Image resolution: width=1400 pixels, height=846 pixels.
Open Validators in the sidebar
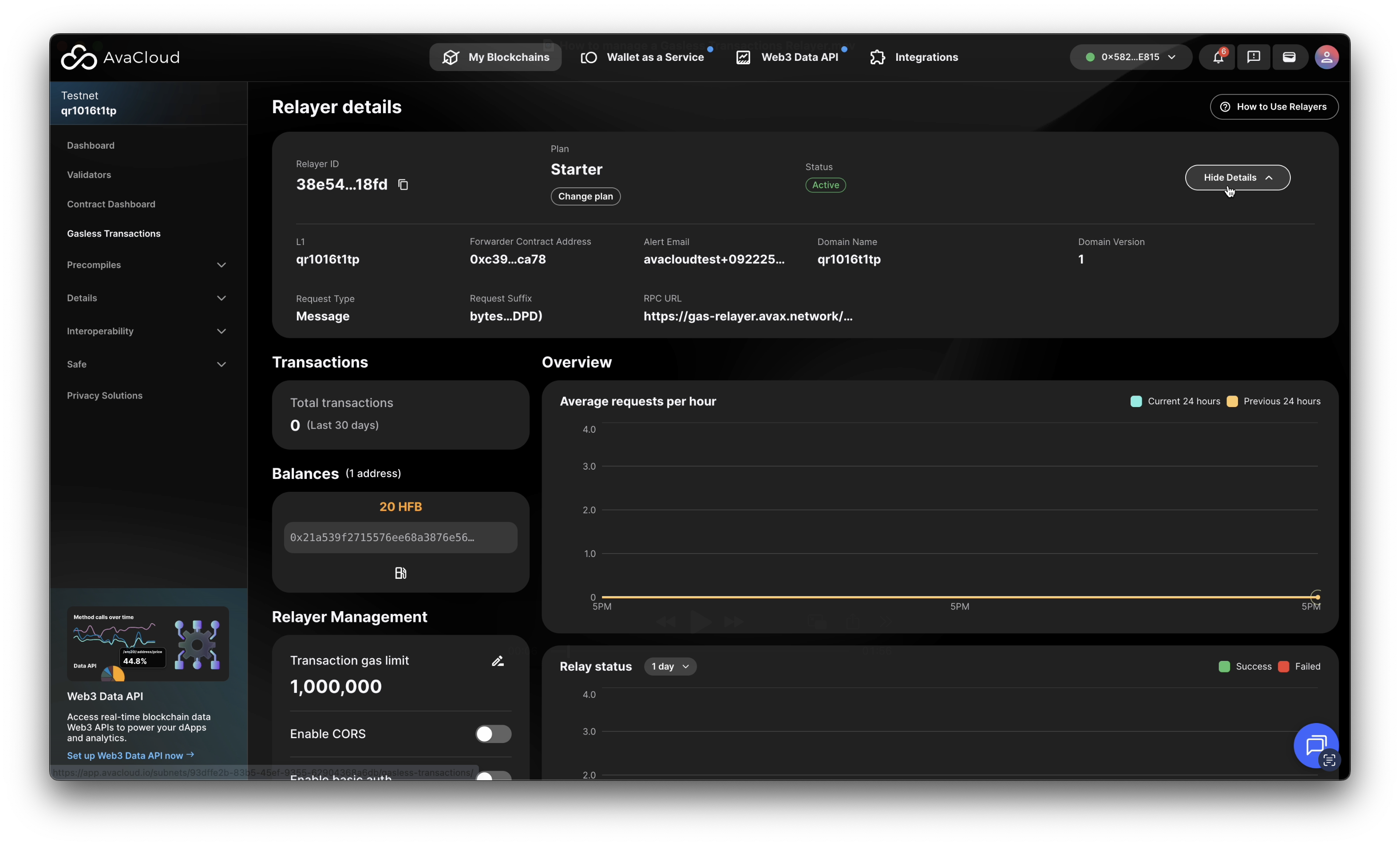coord(89,175)
